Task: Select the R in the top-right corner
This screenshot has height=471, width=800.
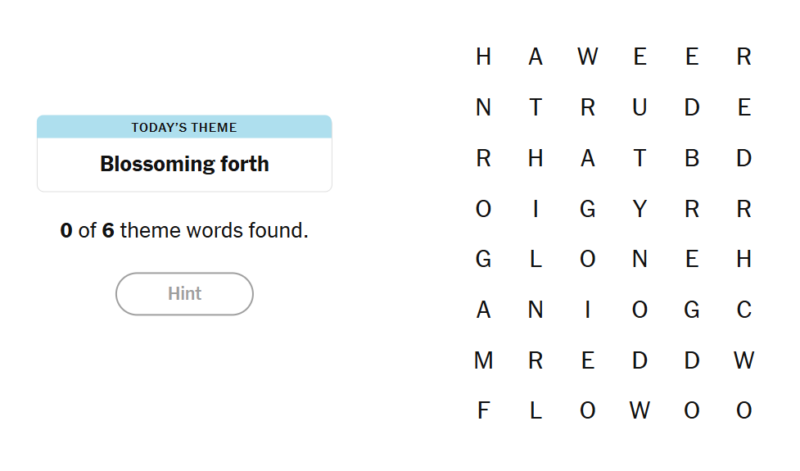Action: 744,57
